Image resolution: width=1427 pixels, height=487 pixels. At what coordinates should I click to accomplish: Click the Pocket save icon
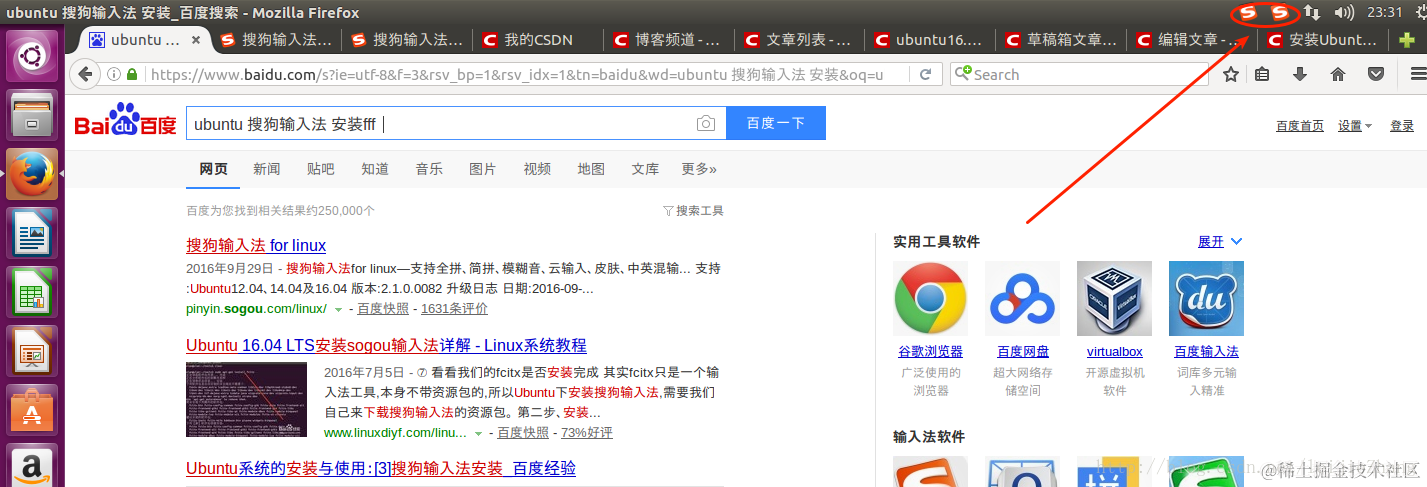pyautogui.click(x=1376, y=74)
